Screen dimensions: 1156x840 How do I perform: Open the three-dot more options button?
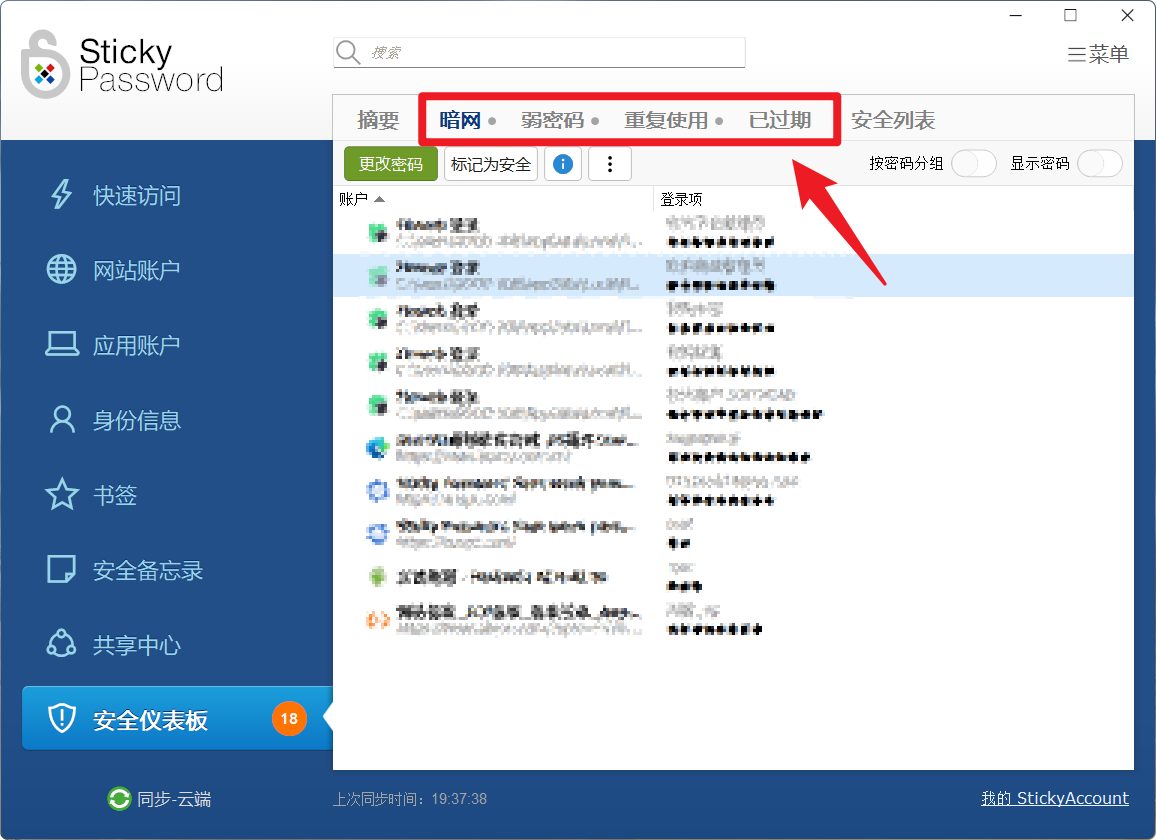[610, 164]
